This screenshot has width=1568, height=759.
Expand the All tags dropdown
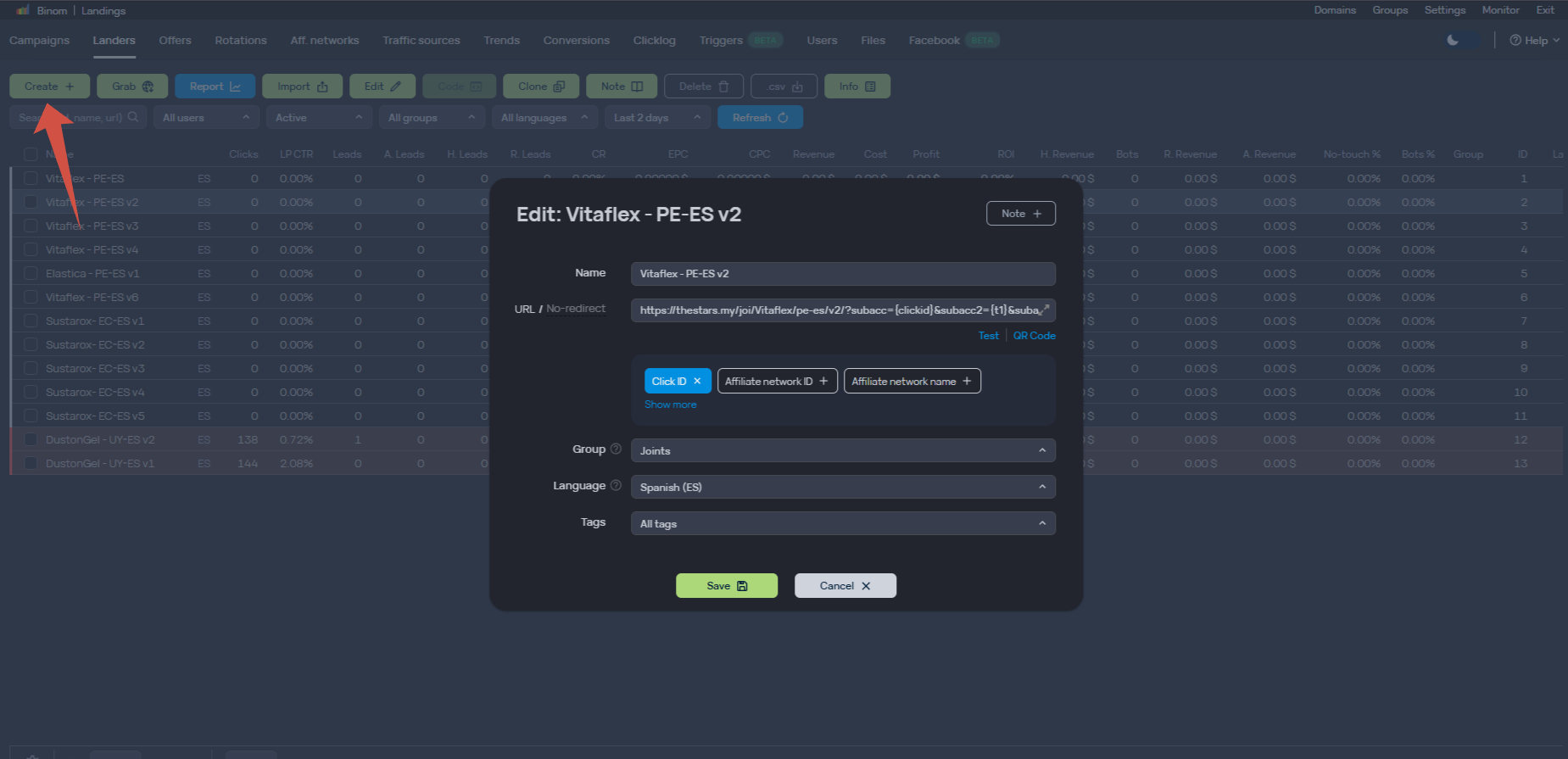pyautogui.click(x=843, y=523)
